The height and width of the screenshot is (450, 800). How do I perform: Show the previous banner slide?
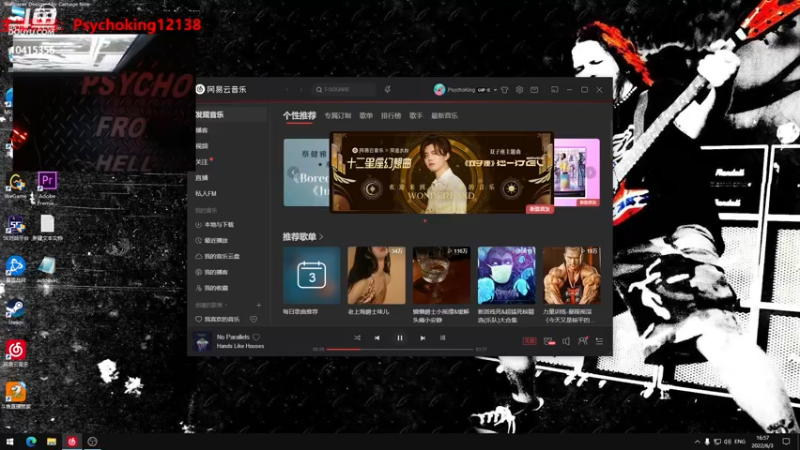(x=293, y=172)
